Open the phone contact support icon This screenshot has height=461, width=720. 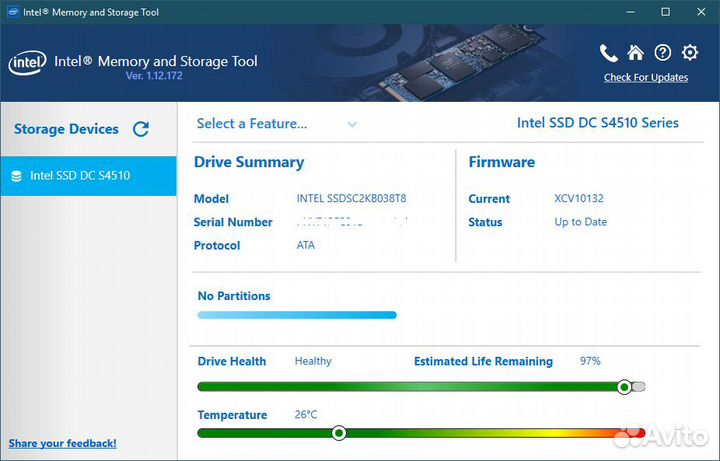608,53
